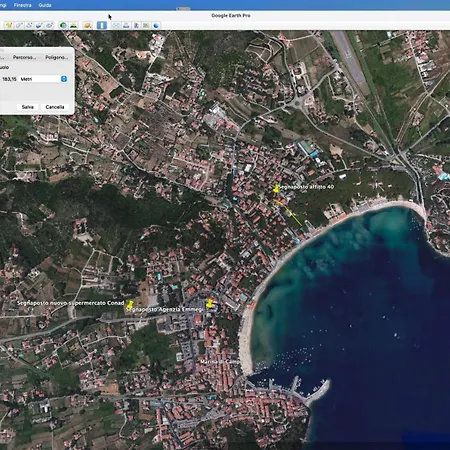This screenshot has height=450, width=450.
Task: Click the Cancella button
Action: (55, 107)
